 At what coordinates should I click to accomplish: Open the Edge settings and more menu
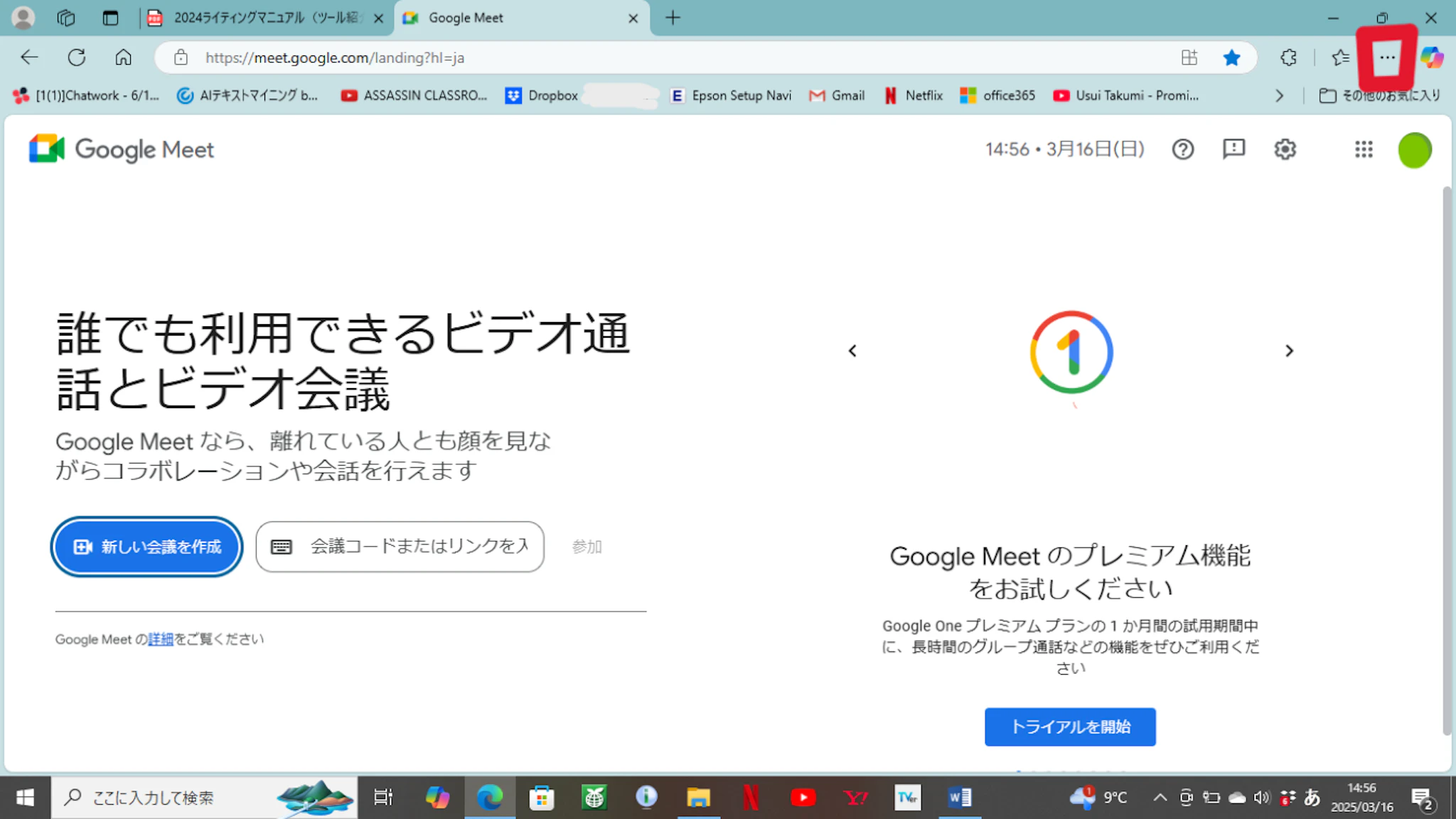[1387, 58]
